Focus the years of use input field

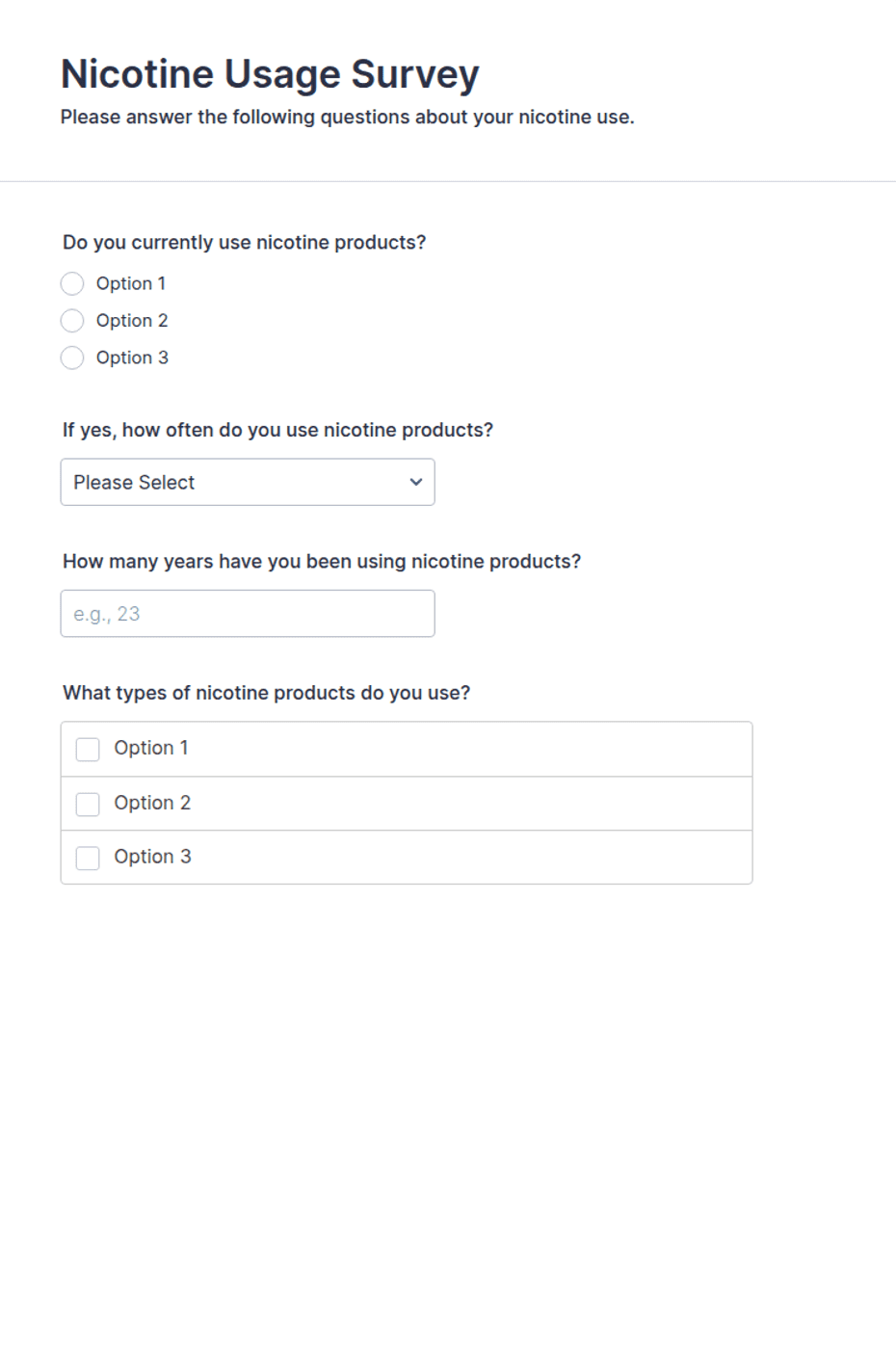[248, 614]
